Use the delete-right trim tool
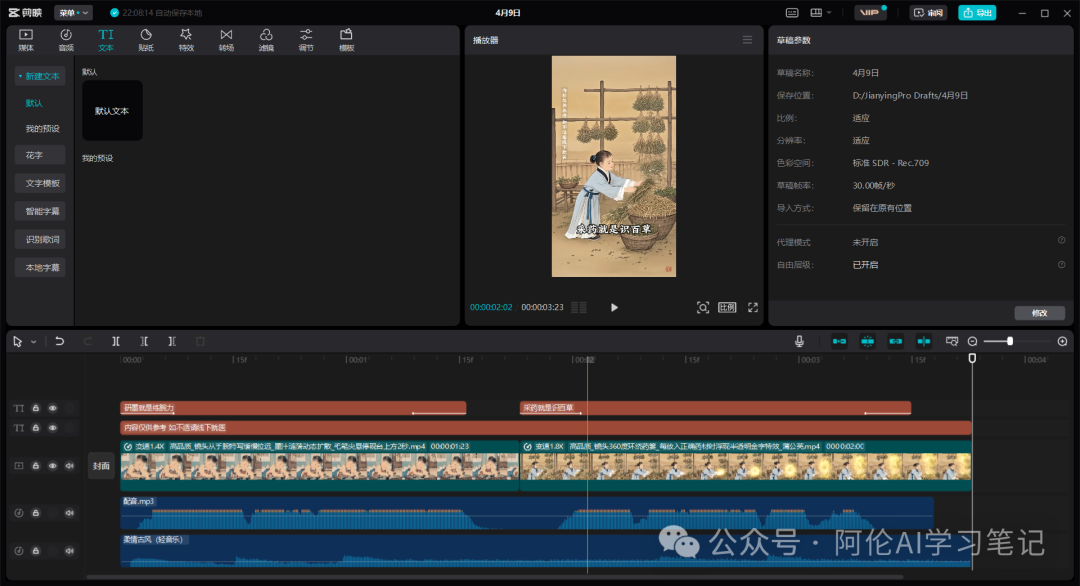This screenshot has width=1080, height=586. tap(172, 341)
